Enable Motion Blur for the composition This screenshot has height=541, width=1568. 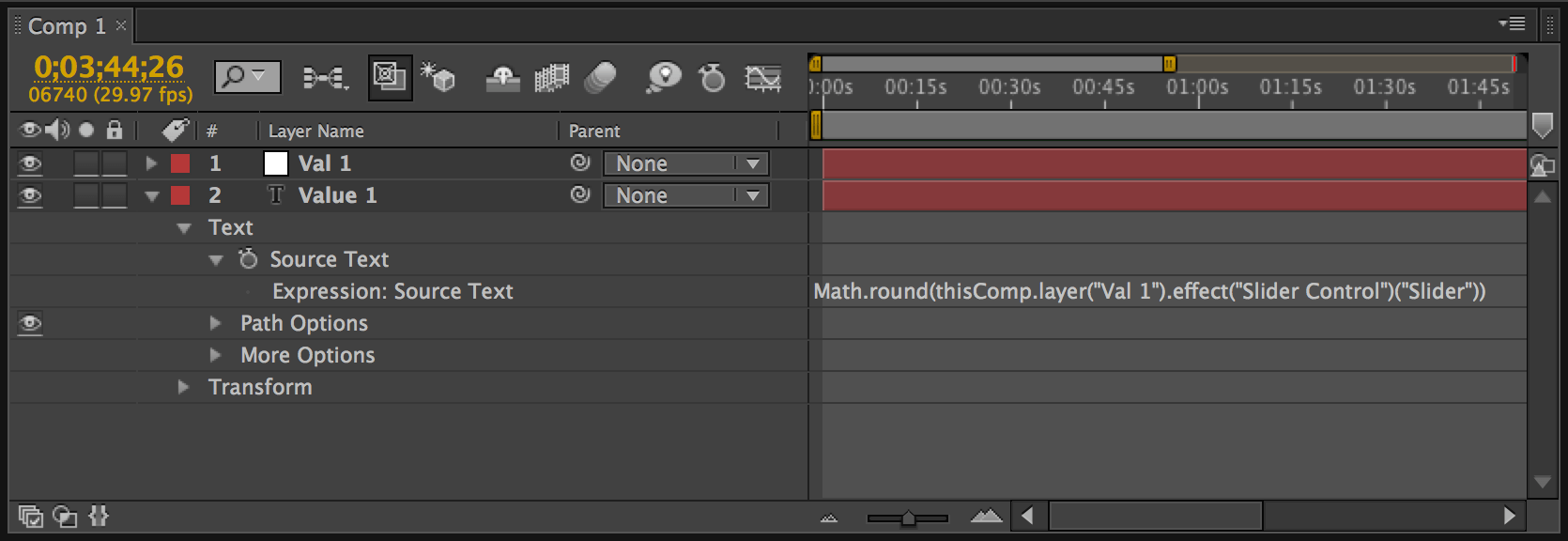[x=600, y=77]
